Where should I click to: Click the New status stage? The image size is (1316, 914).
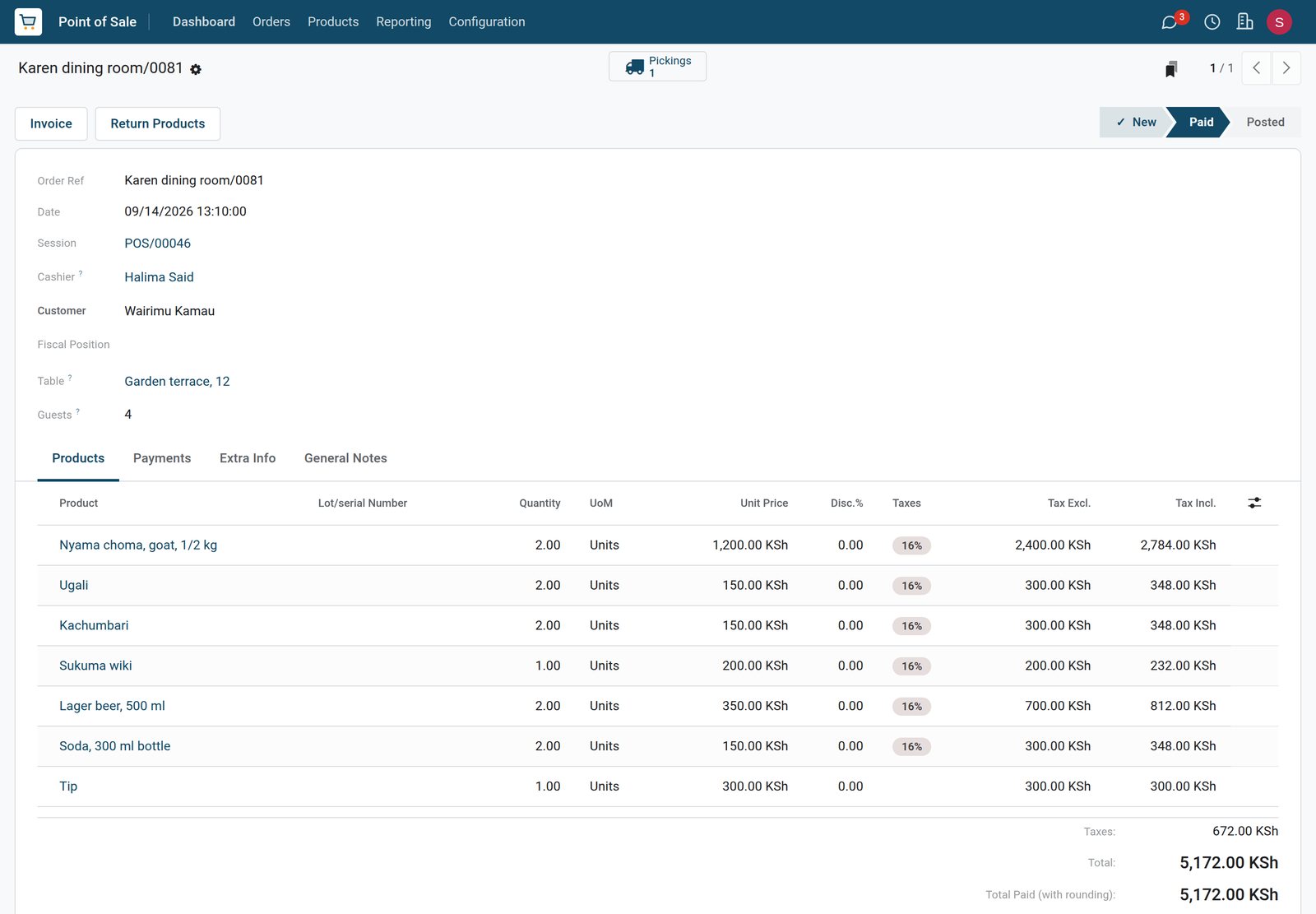coord(1135,122)
